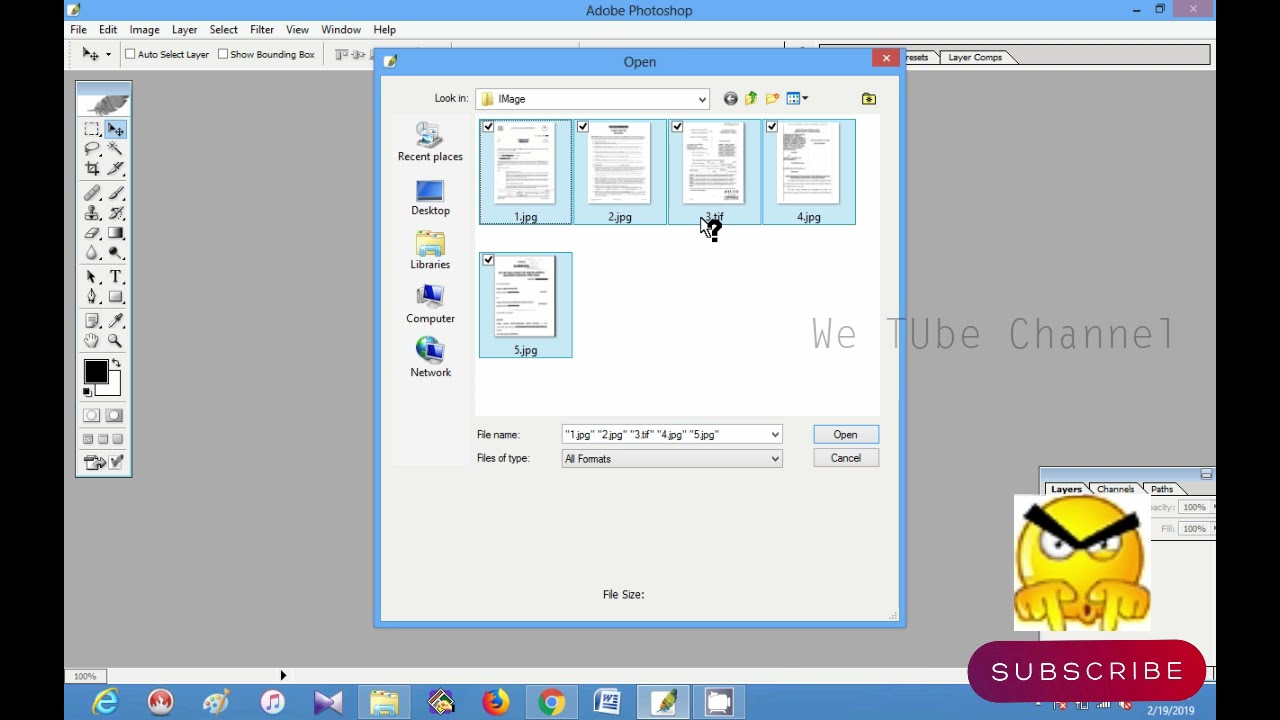Select the Brush tool

click(116, 193)
